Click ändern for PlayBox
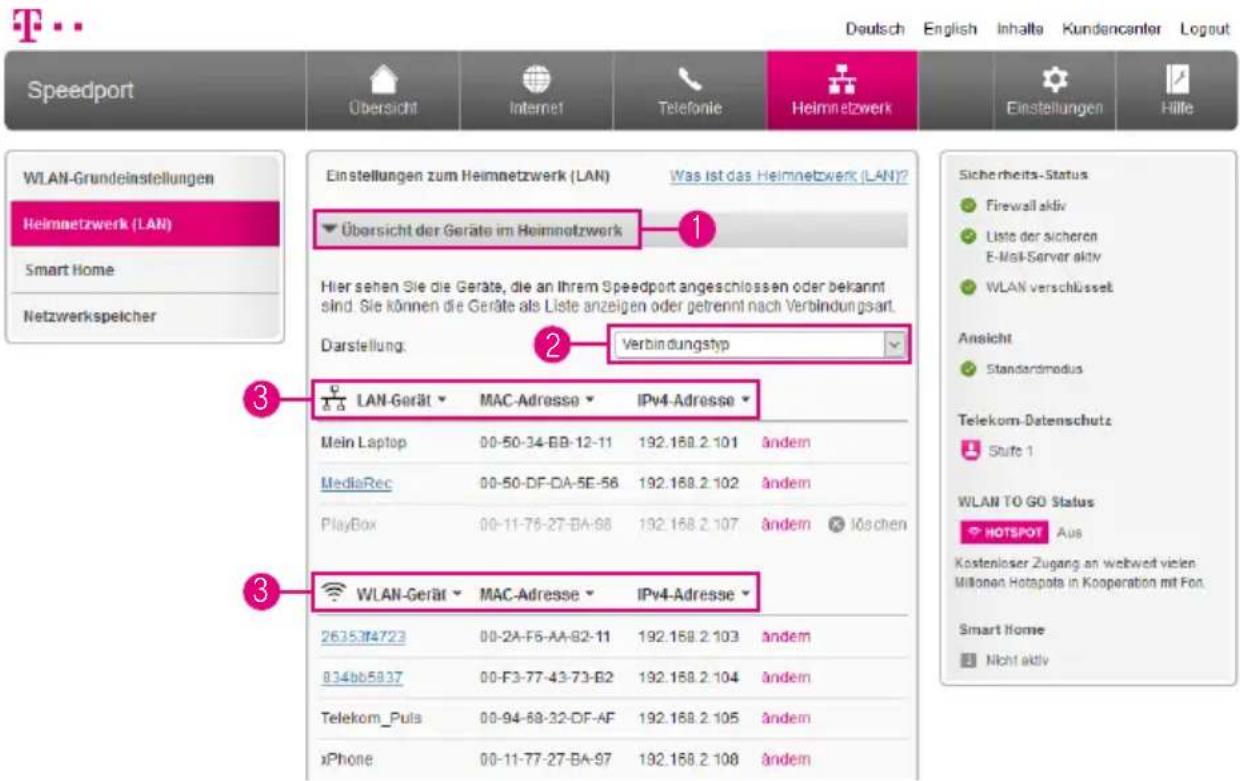 click(x=786, y=524)
